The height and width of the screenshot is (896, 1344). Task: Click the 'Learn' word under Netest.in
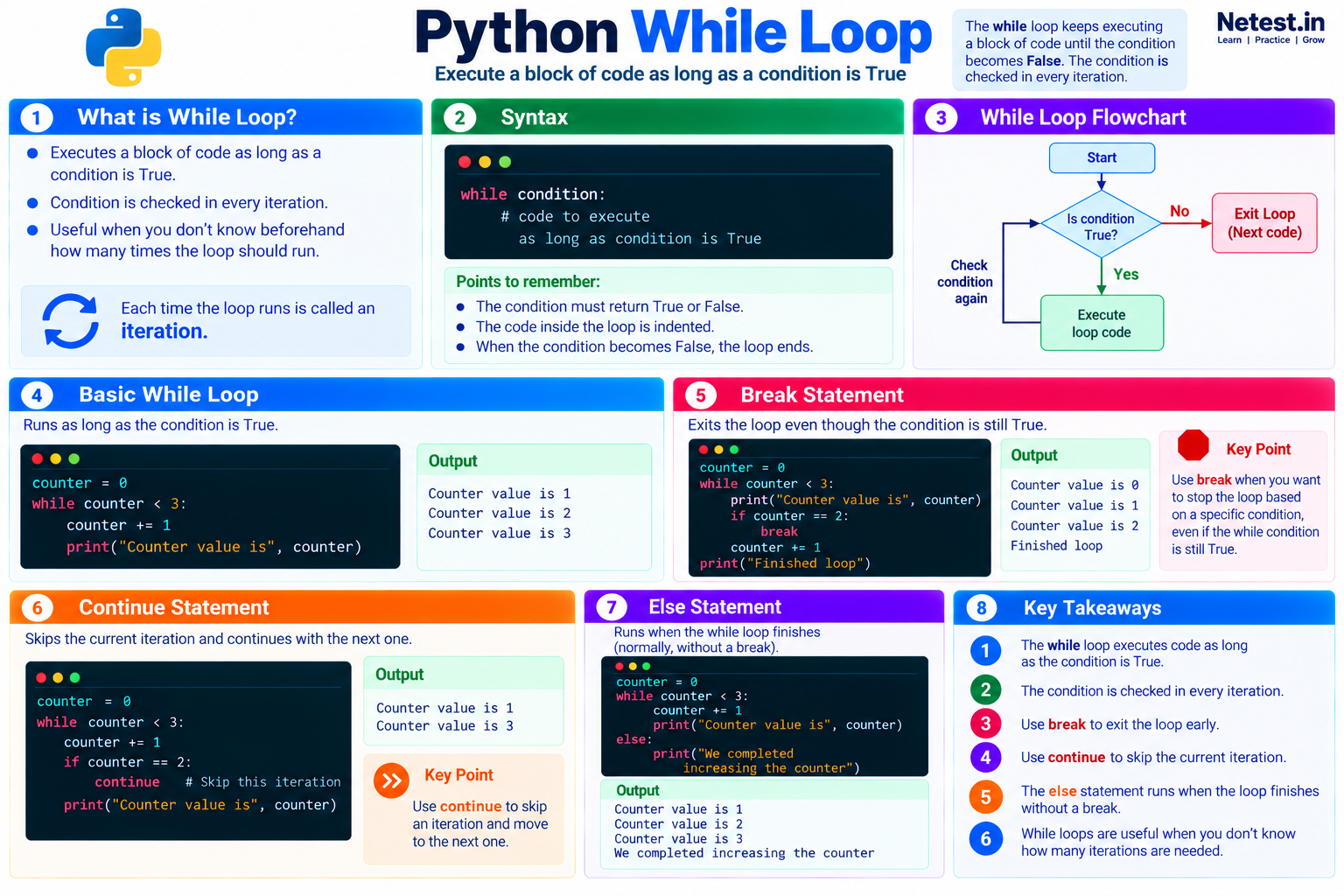click(x=1229, y=40)
